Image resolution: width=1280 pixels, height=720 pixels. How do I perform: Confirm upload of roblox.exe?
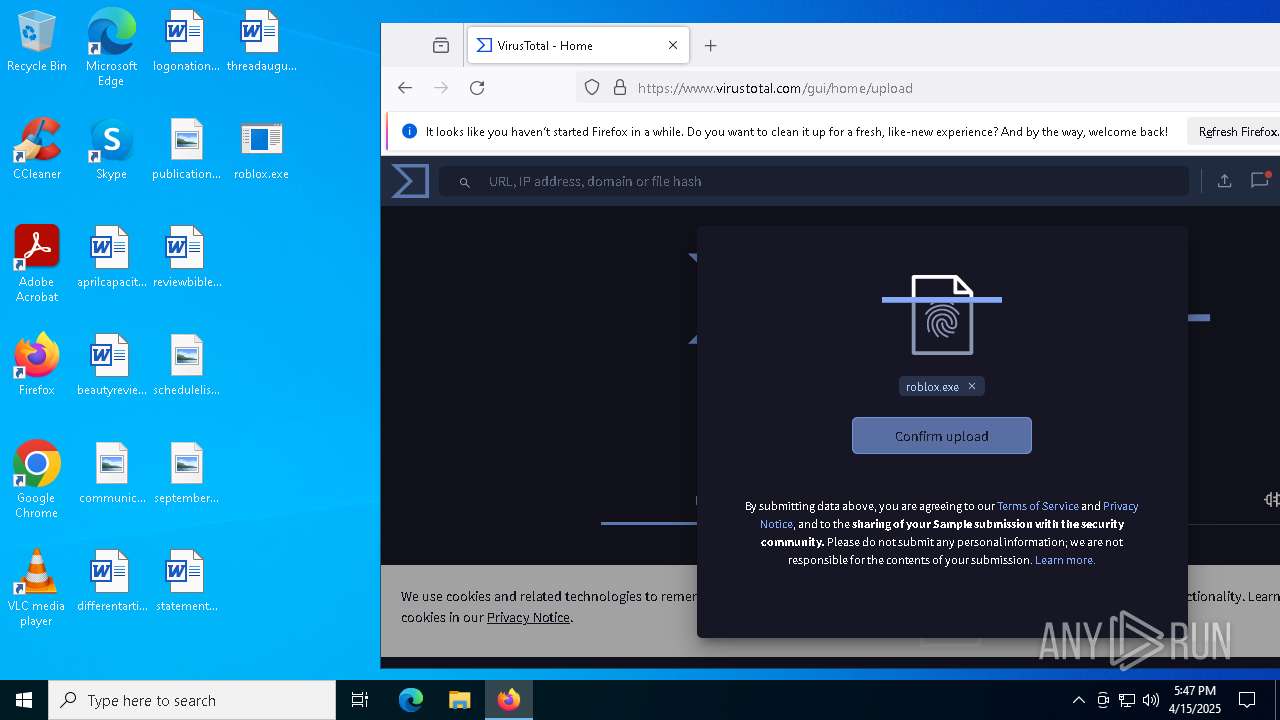tap(941, 436)
